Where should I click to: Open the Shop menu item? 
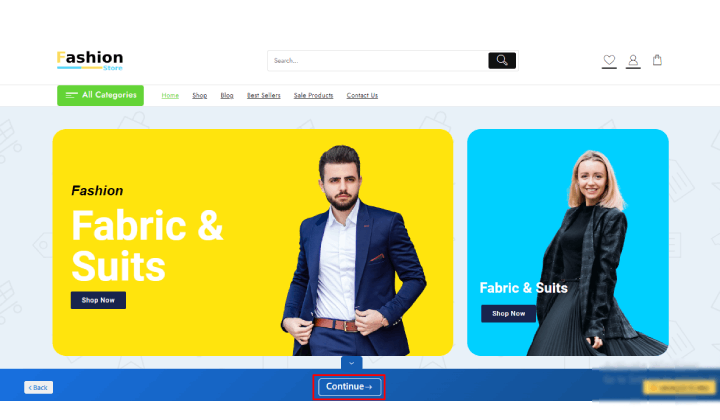pyautogui.click(x=199, y=95)
